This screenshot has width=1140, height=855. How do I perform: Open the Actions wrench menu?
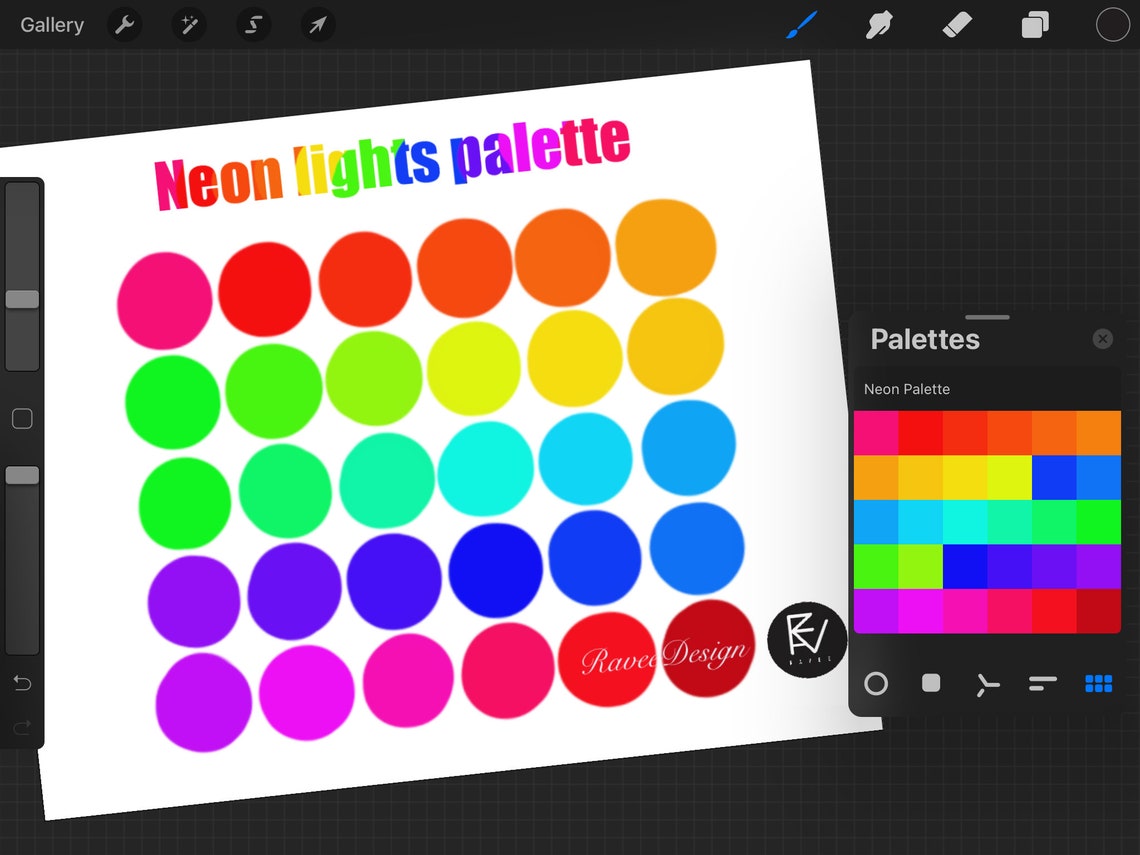(x=124, y=25)
